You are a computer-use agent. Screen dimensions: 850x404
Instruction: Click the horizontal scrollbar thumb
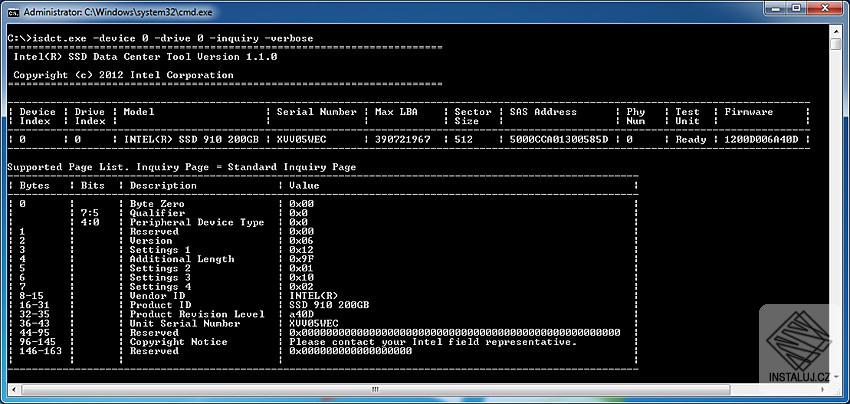coord(375,389)
